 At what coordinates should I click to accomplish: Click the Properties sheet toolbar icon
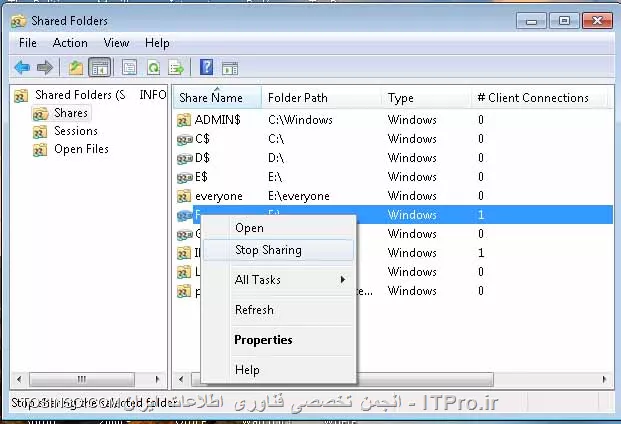tap(130, 68)
